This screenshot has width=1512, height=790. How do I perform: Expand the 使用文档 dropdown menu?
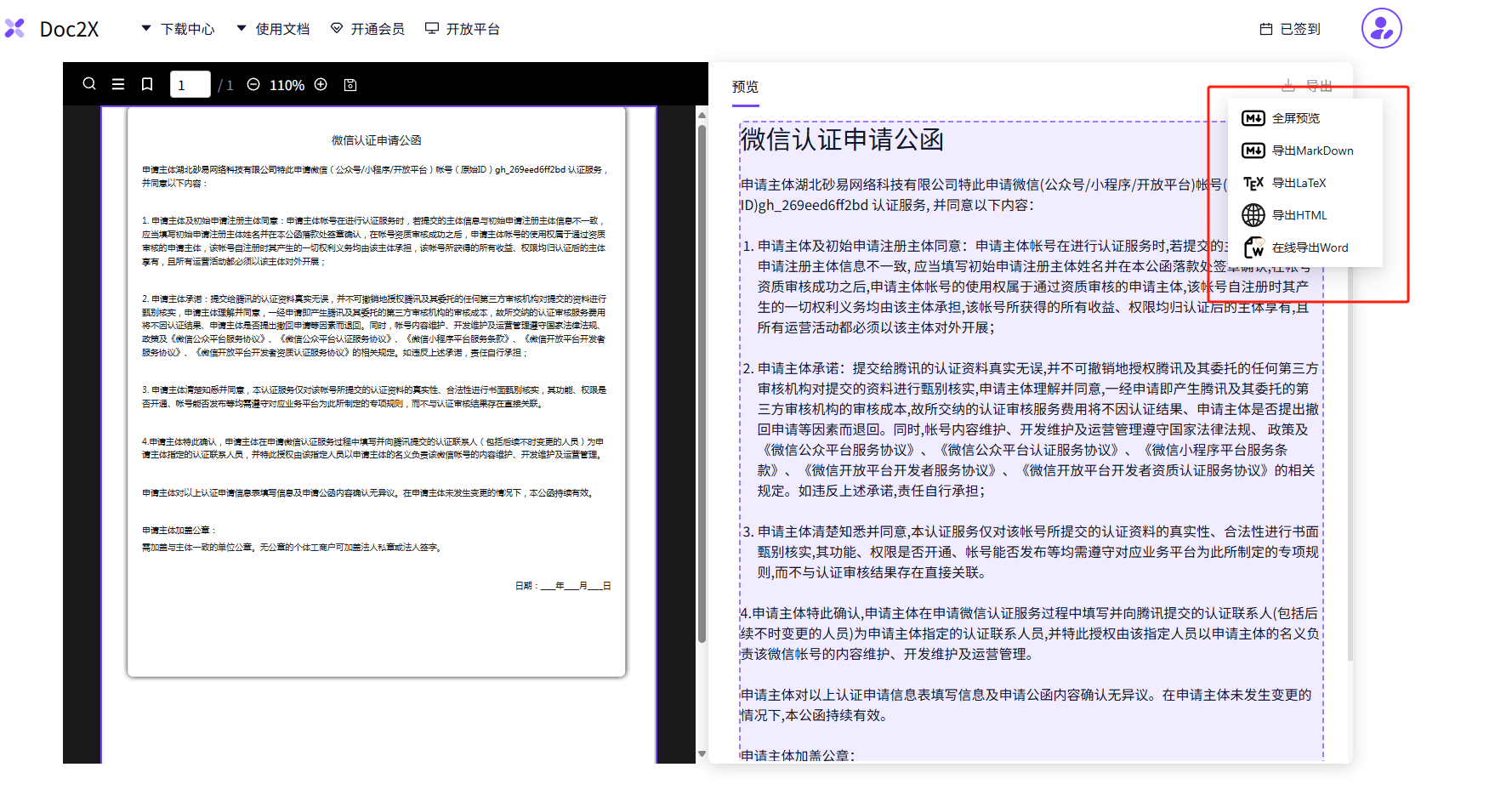pos(273,29)
